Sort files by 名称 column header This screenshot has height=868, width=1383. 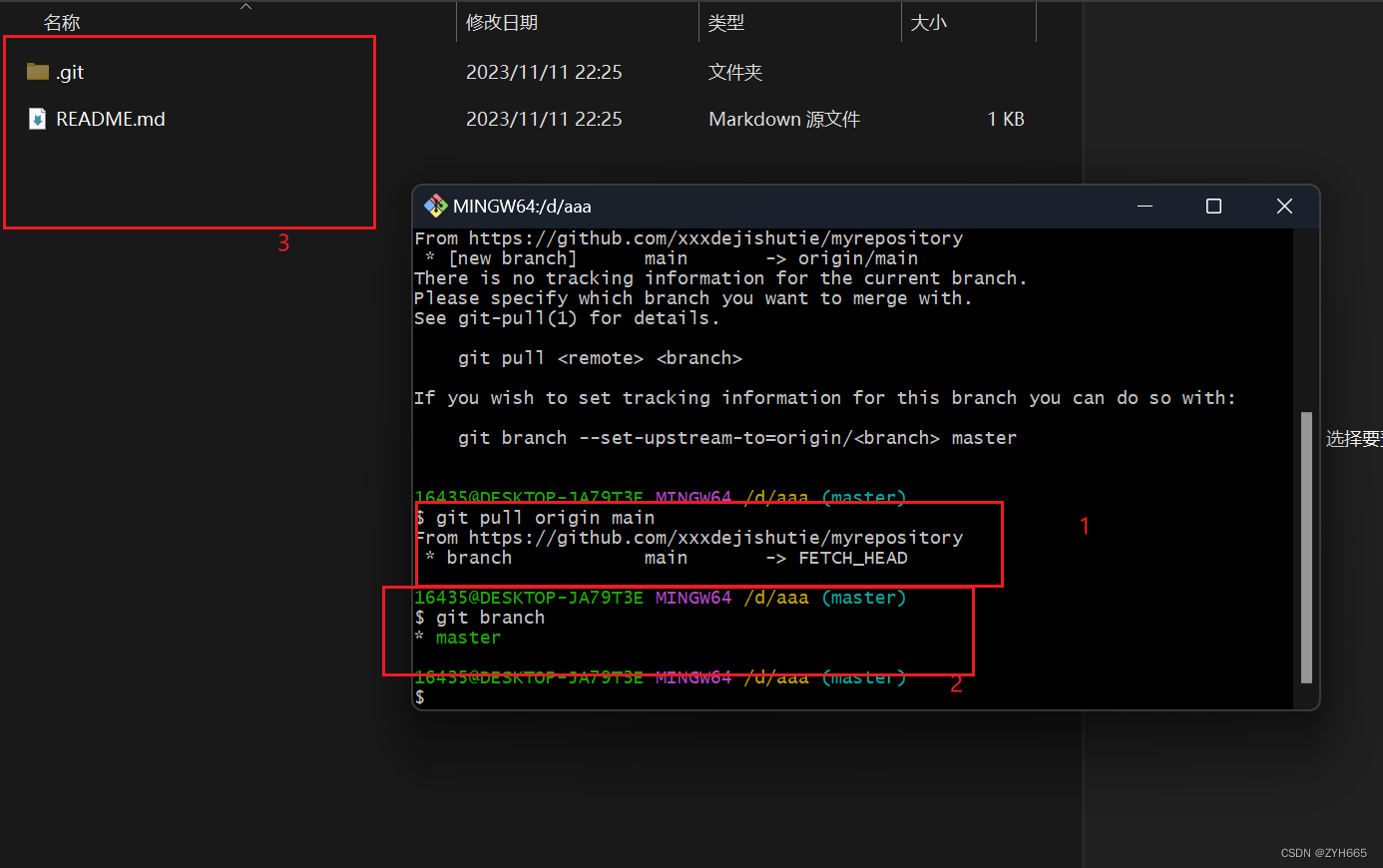[62, 22]
